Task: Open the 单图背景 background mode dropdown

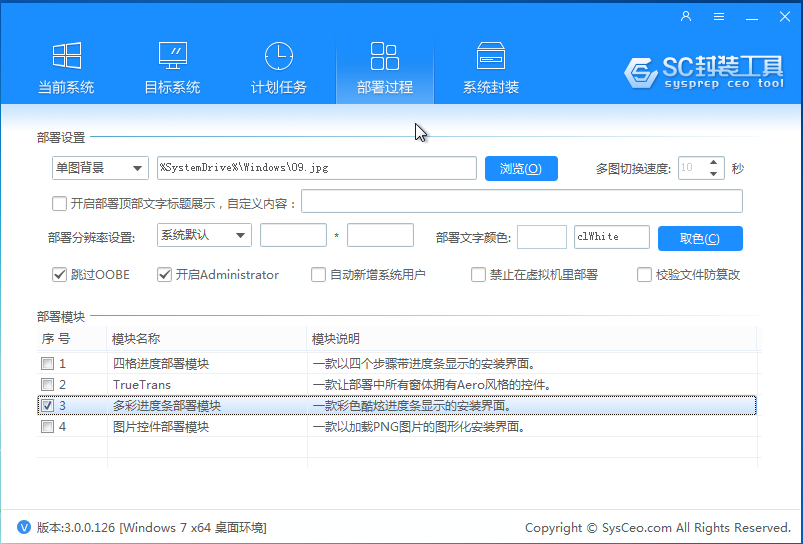Action: (100, 168)
